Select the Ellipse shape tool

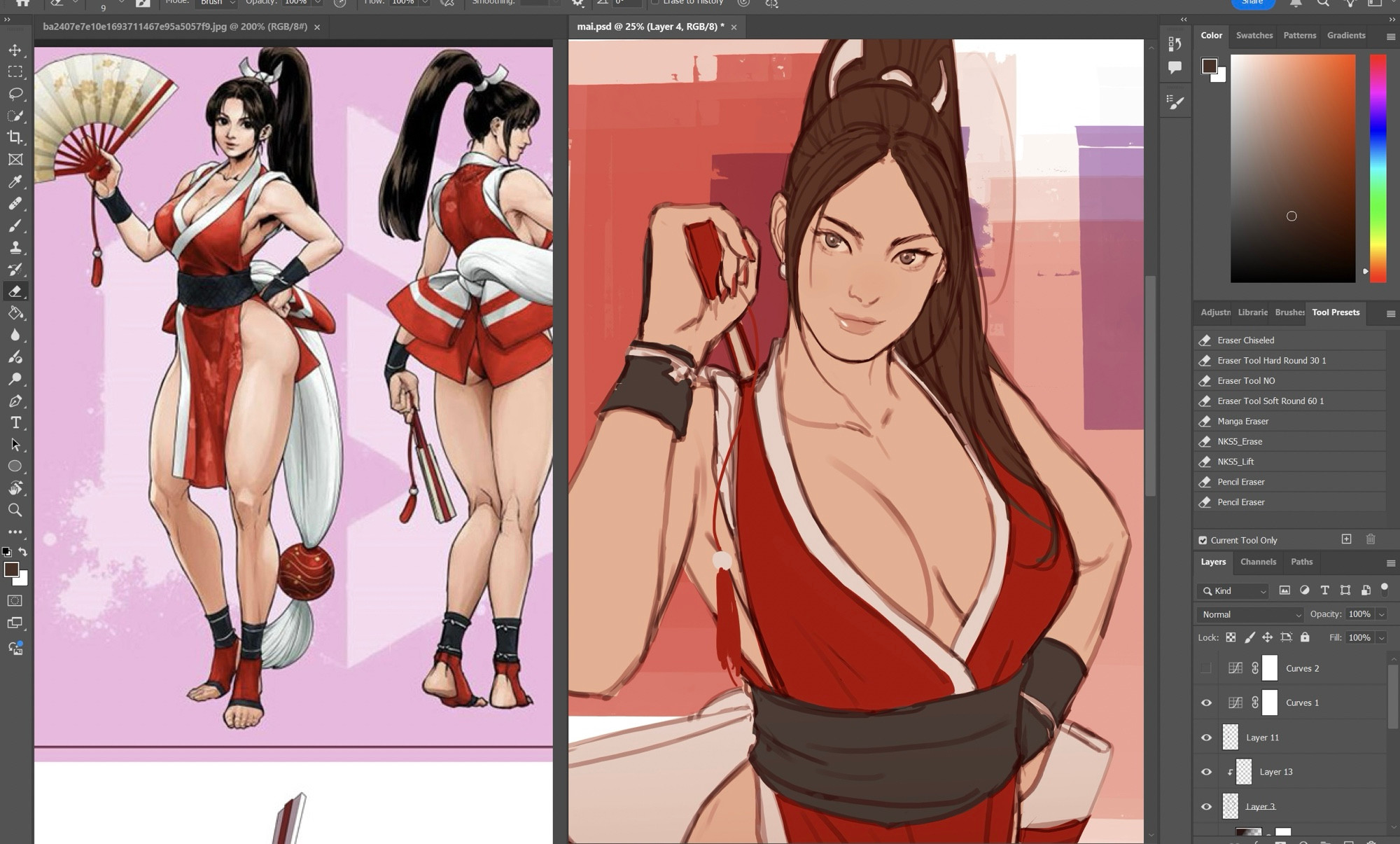(x=15, y=466)
